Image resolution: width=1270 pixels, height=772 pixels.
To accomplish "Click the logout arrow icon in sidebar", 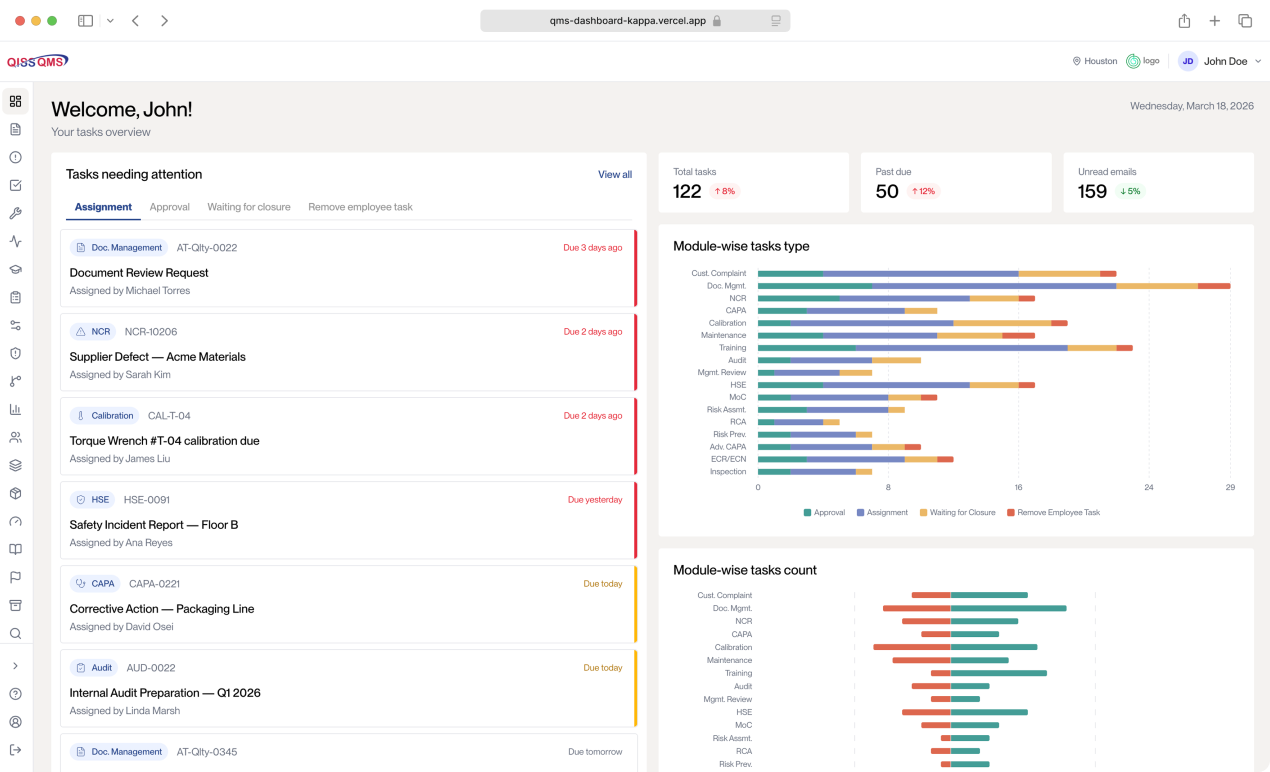I will pyautogui.click(x=15, y=750).
